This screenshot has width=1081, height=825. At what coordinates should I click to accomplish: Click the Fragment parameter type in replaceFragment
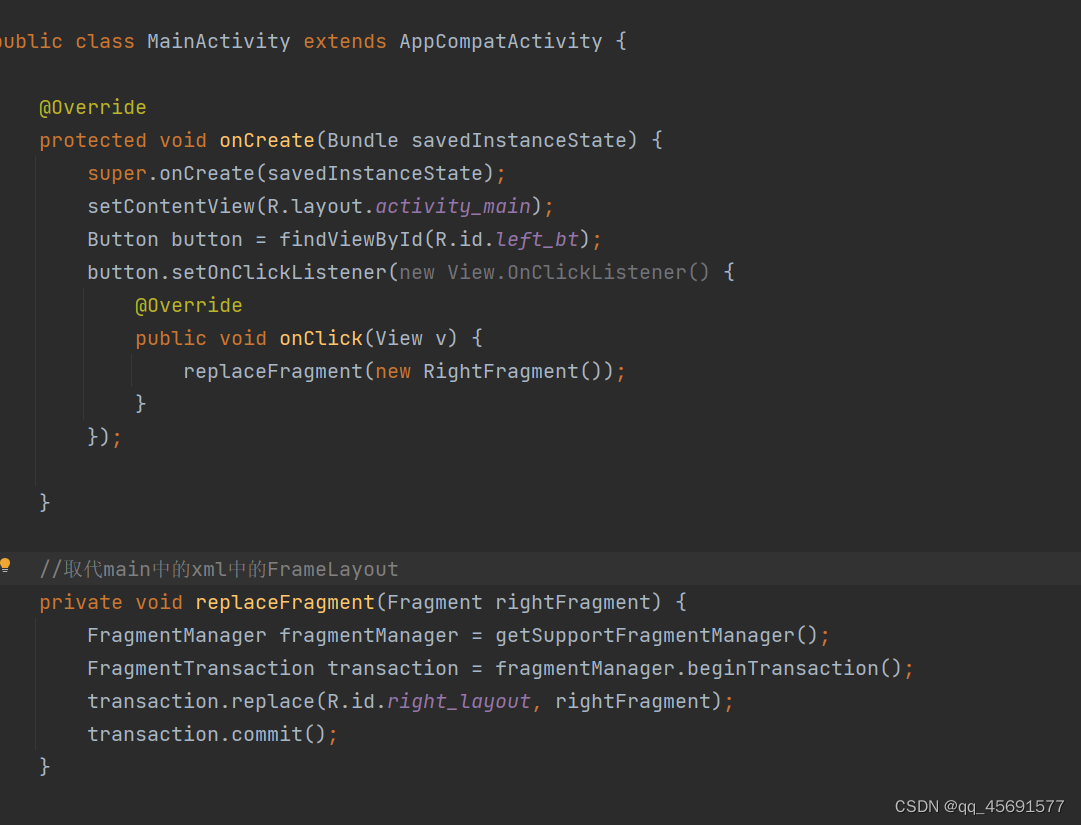click(x=434, y=602)
